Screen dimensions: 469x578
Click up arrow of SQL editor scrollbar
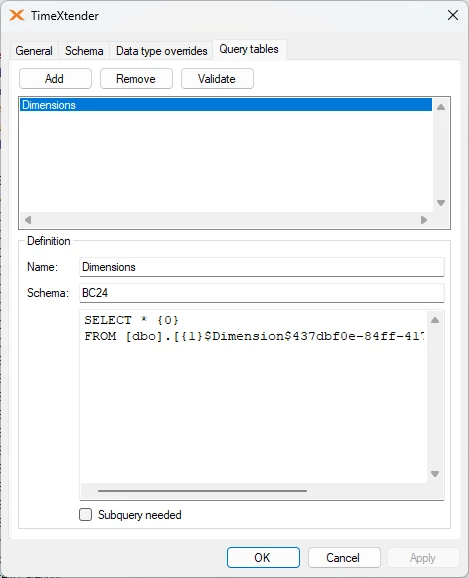(435, 320)
